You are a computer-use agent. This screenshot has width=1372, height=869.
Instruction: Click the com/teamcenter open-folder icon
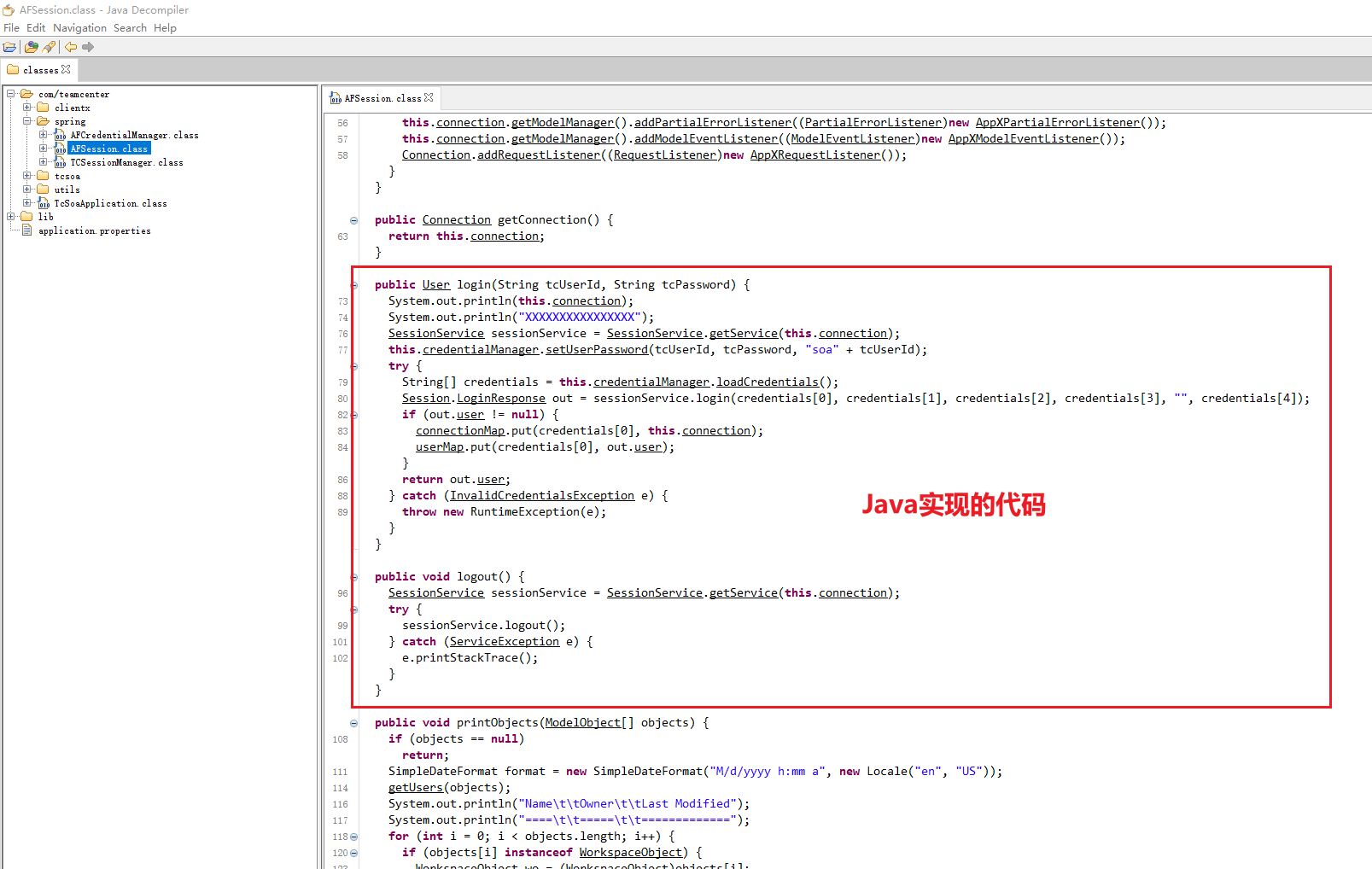click(x=27, y=94)
